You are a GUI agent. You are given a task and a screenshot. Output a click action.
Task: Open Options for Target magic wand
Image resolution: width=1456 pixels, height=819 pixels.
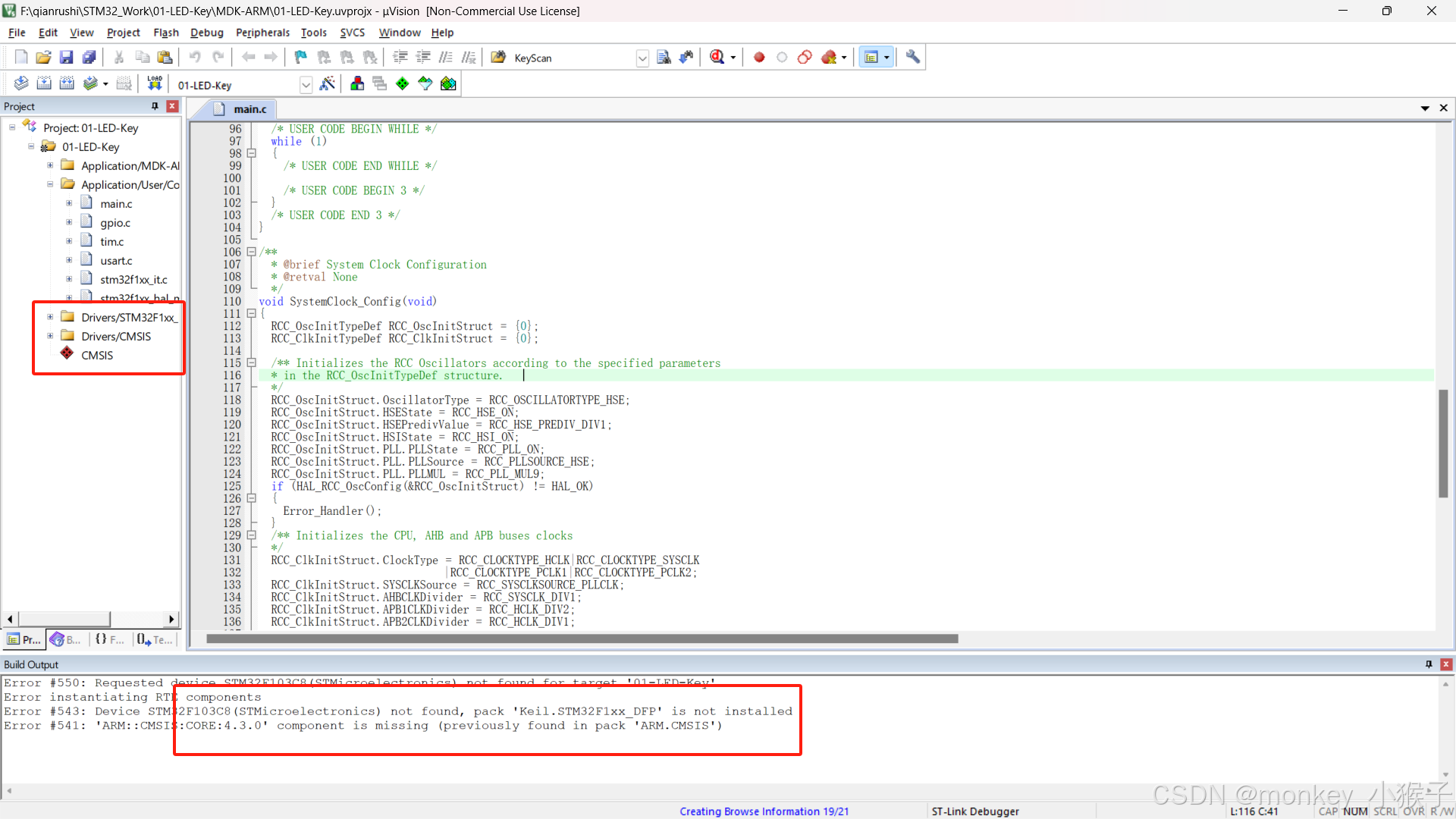328,84
